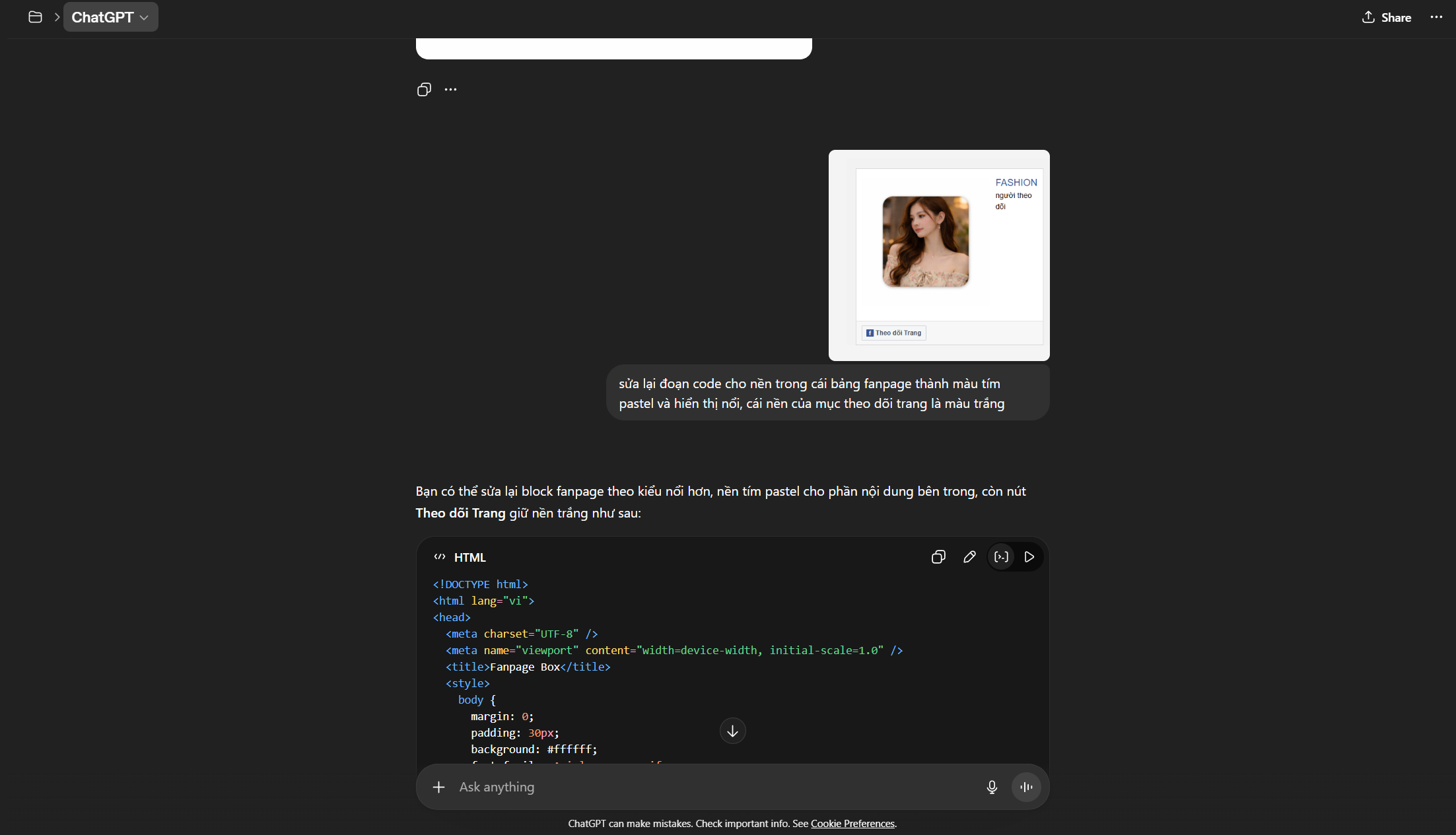
Task: Open more options below the previous message
Action: (450, 89)
